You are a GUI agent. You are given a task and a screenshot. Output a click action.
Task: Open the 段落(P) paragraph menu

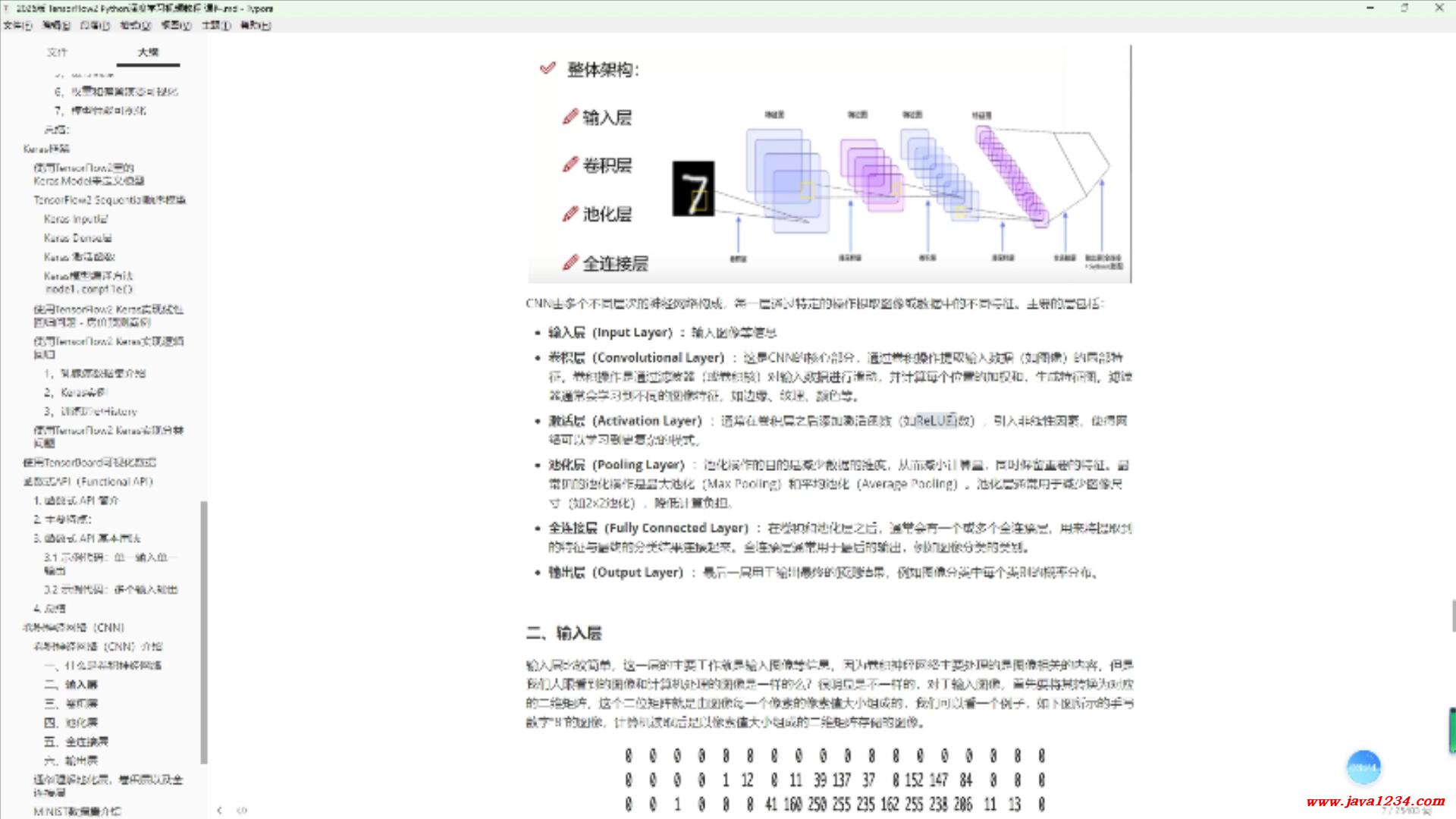click(x=95, y=25)
